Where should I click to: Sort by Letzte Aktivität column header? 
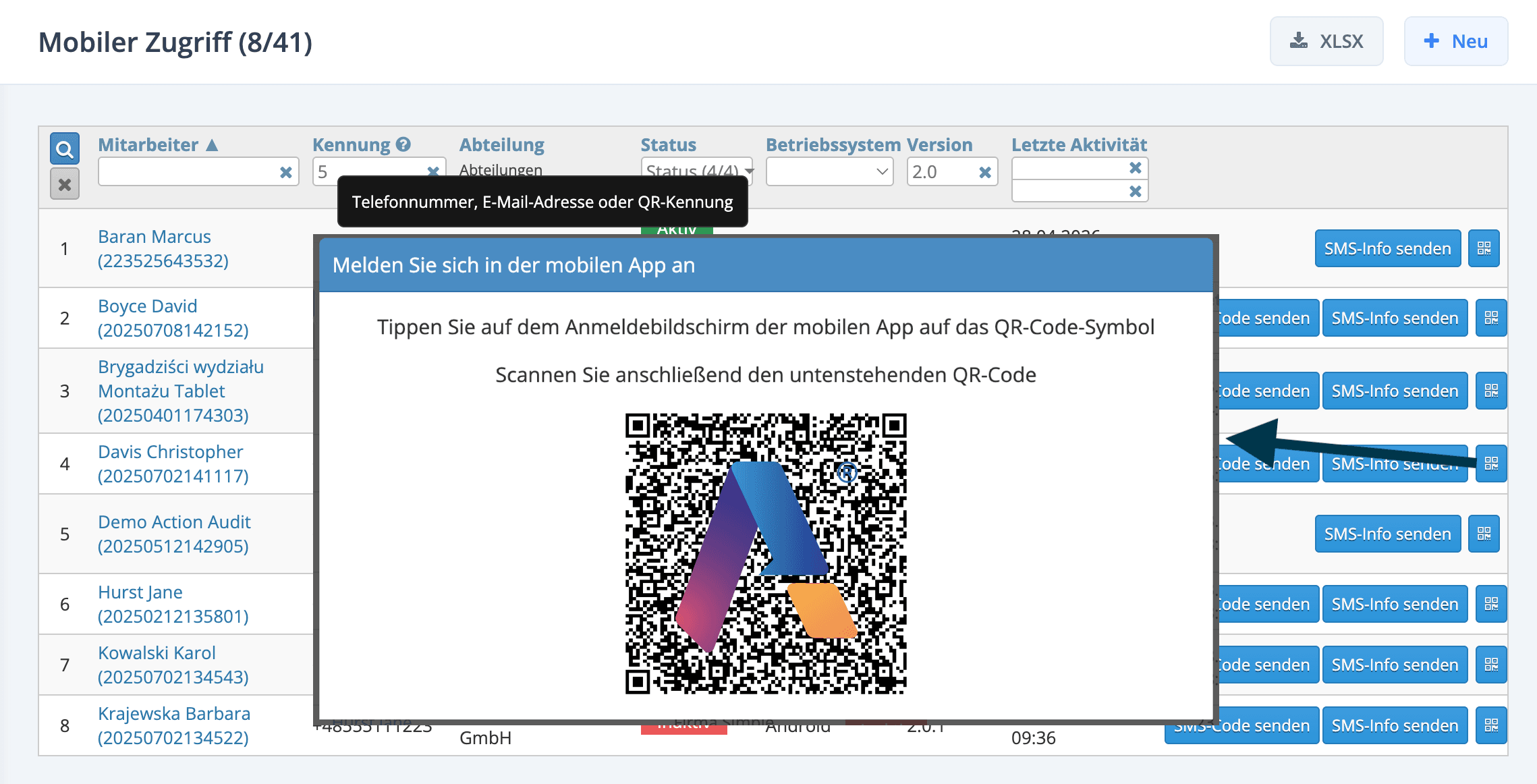click(1079, 144)
